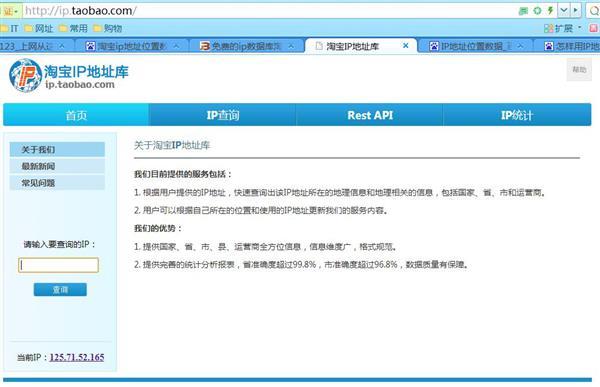The image size is (600, 387).
Task: Open the 首页 navigation item
Action: click(x=76, y=115)
